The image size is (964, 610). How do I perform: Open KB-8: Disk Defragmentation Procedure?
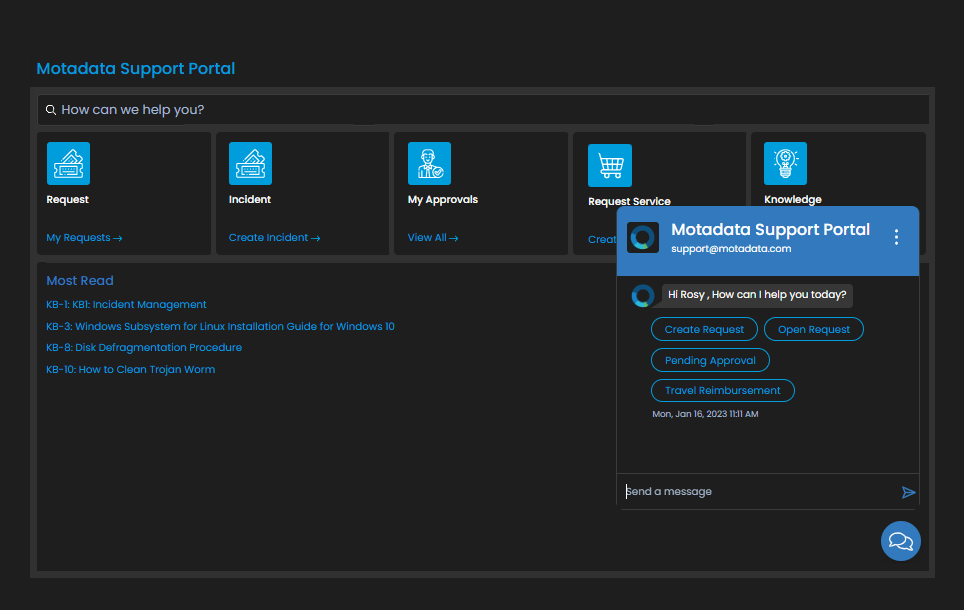tap(144, 347)
